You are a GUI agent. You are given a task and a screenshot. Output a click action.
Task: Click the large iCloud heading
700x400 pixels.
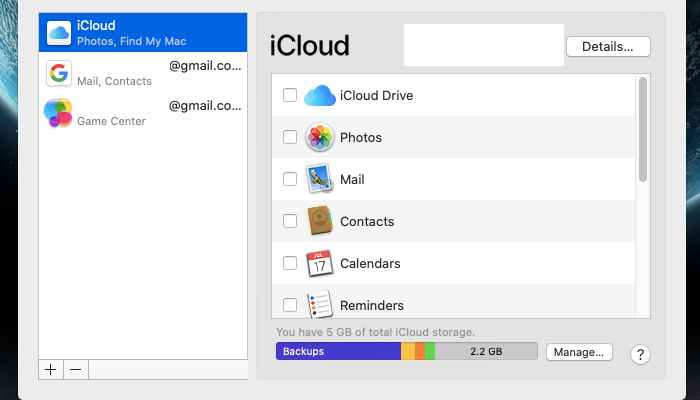tap(309, 46)
